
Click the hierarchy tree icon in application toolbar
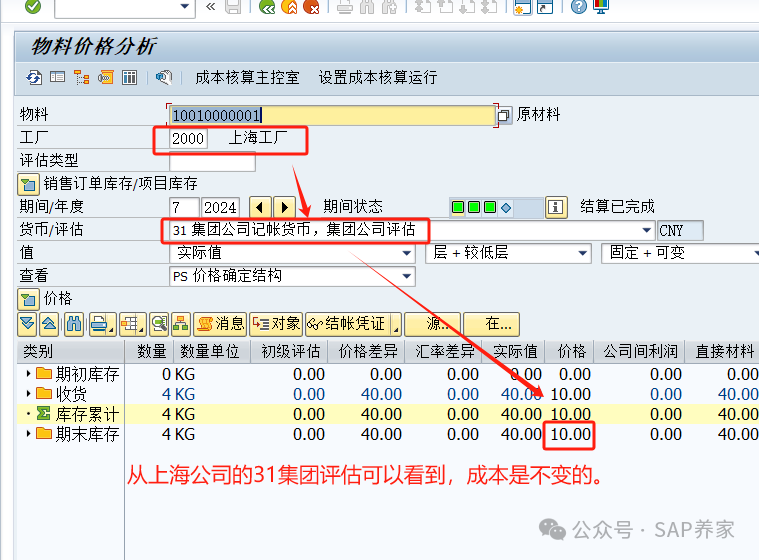pyautogui.click(x=81, y=77)
